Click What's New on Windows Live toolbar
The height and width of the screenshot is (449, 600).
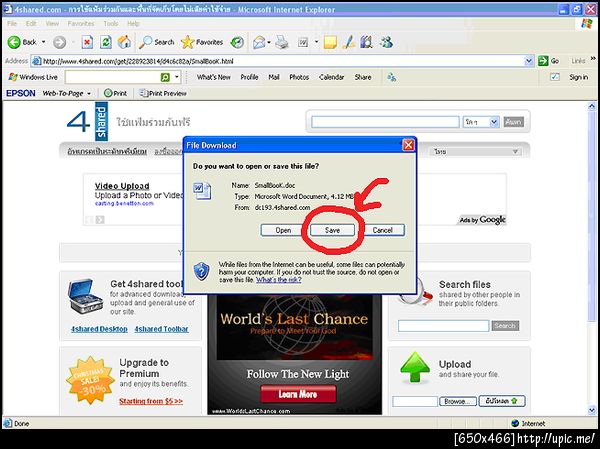[x=214, y=77]
